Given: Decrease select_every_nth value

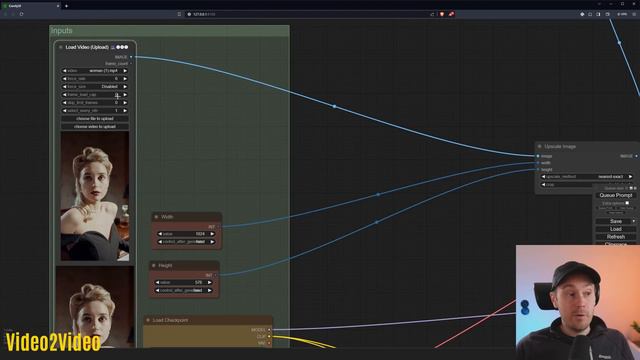Looking at the screenshot, I should click(x=64, y=111).
